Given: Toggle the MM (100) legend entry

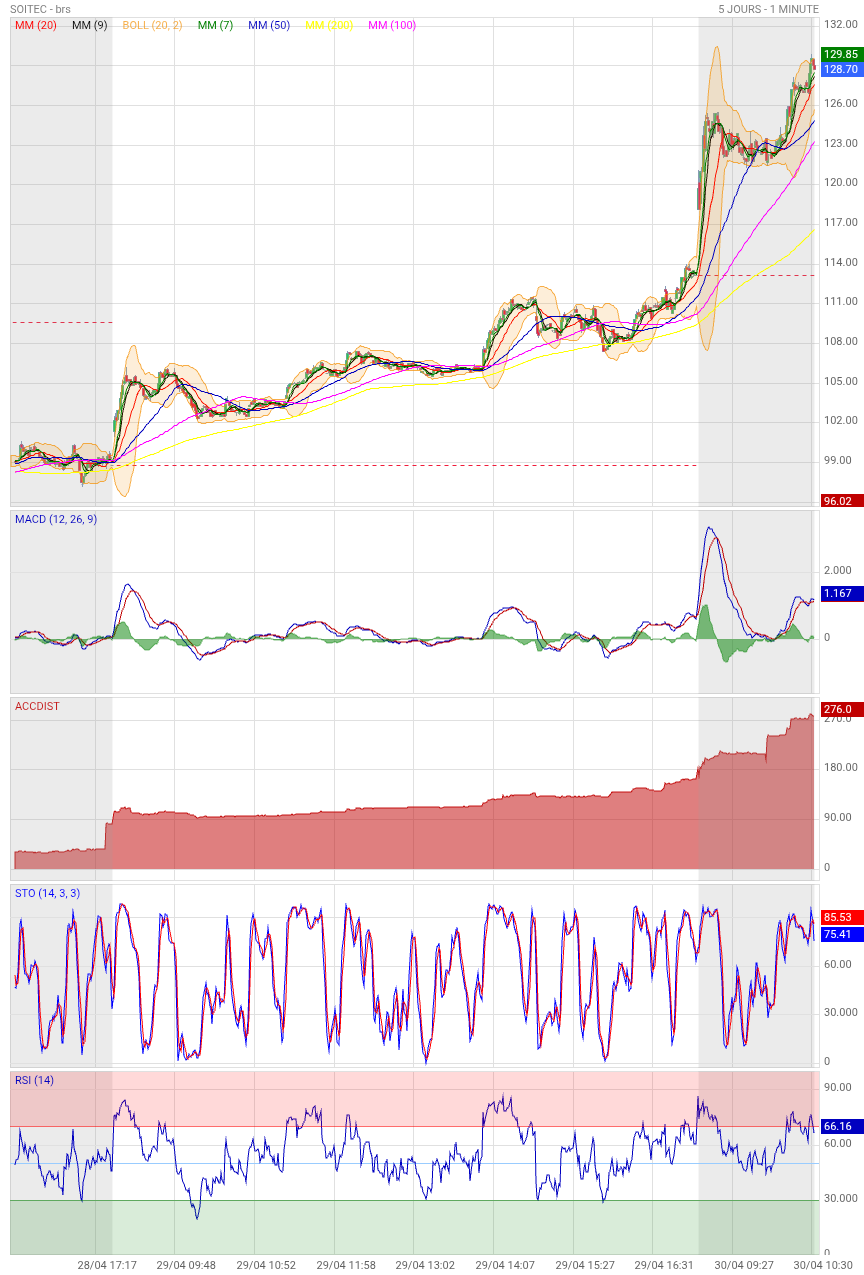Looking at the screenshot, I should click(x=392, y=25).
